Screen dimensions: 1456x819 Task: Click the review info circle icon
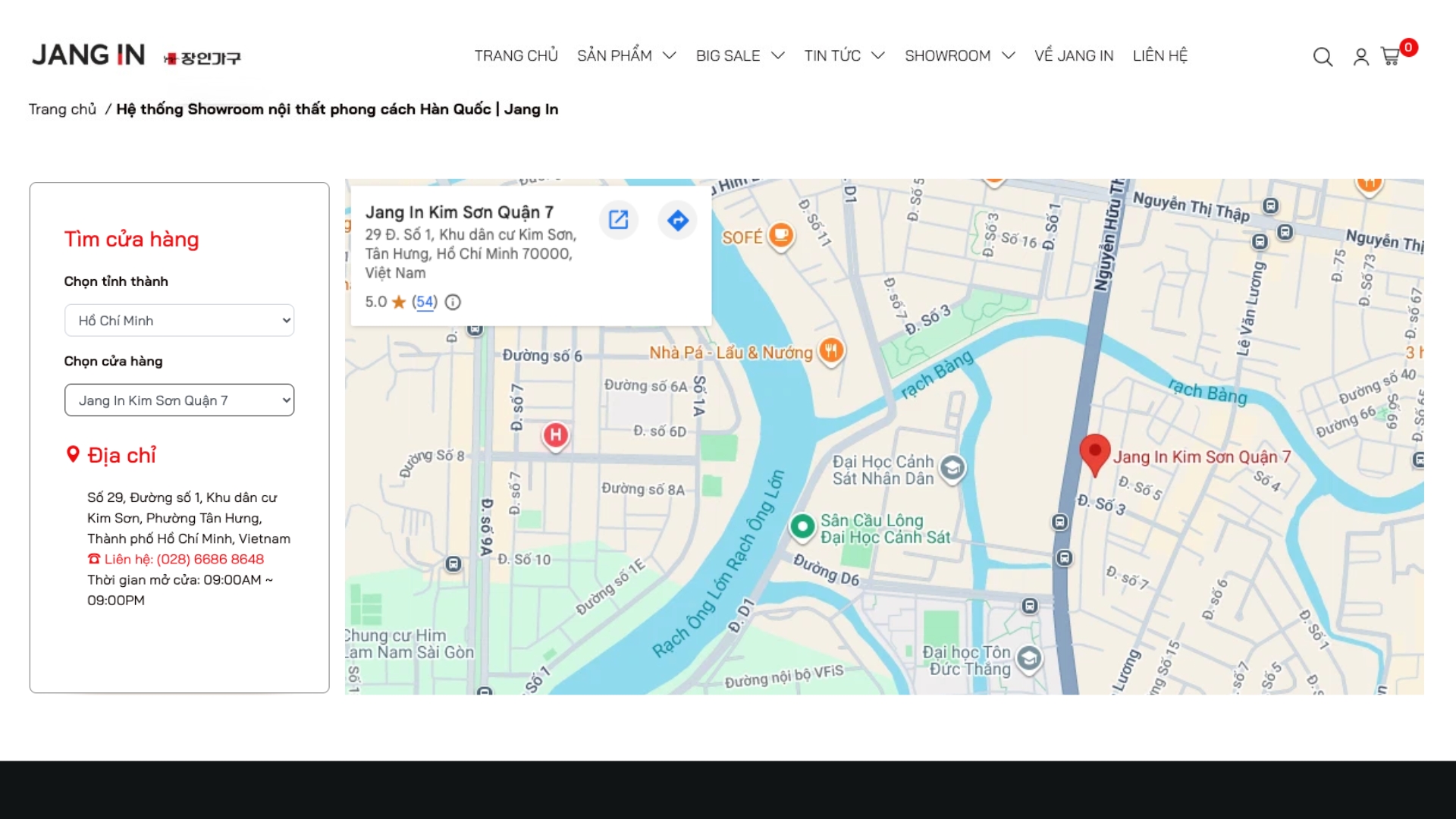[x=453, y=302]
